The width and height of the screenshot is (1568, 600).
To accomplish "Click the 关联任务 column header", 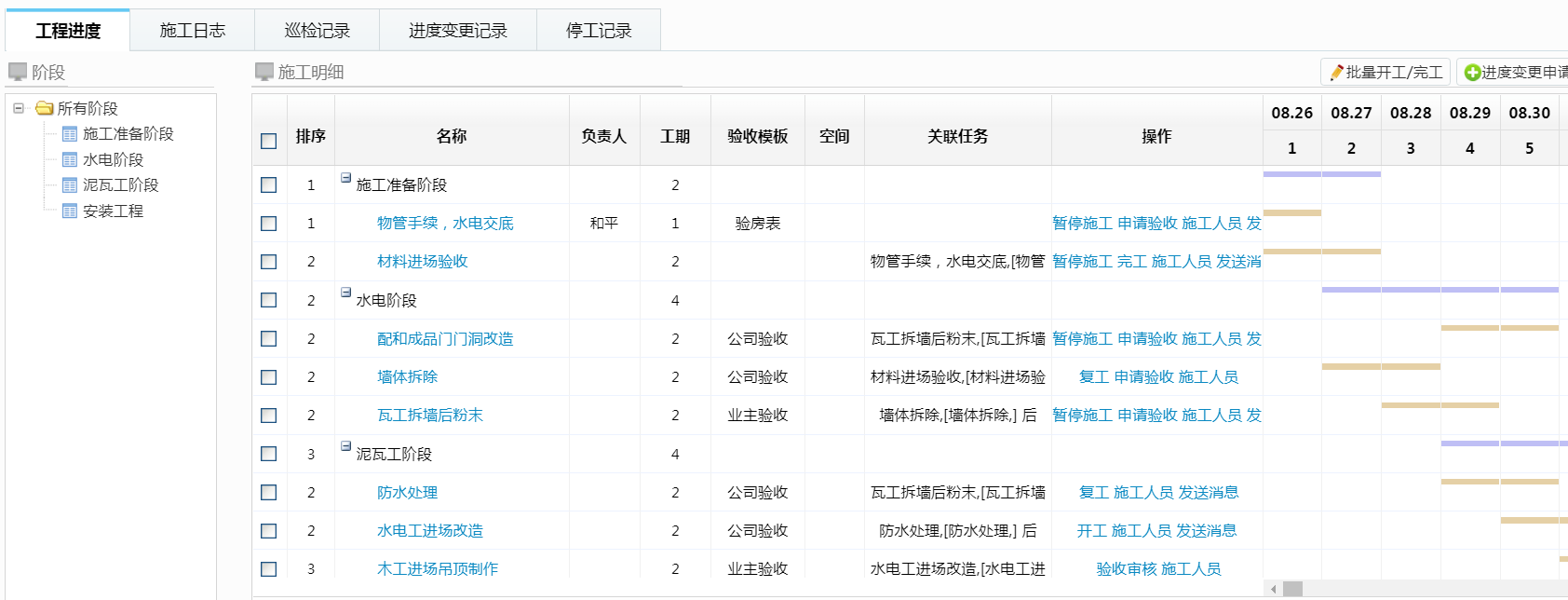I will click(958, 136).
